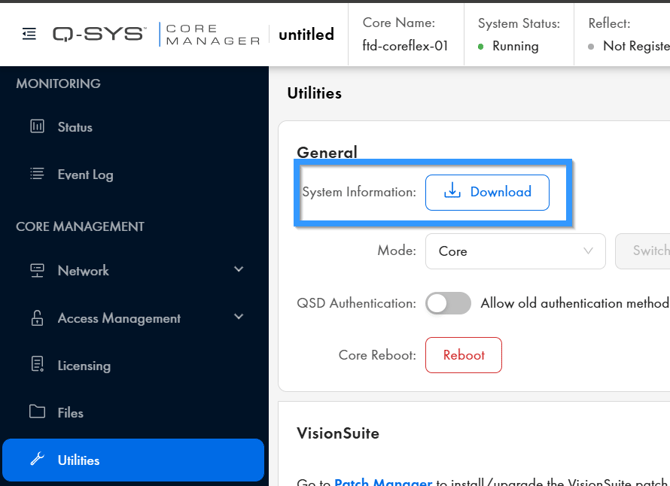Download the System Information file

point(487,192)
